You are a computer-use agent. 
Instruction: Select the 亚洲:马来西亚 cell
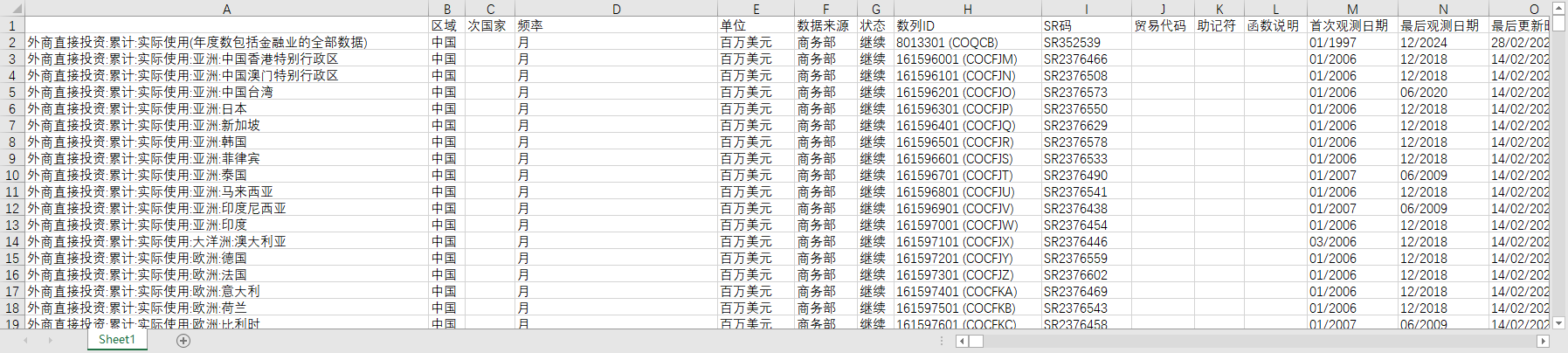tap(227, 191)
